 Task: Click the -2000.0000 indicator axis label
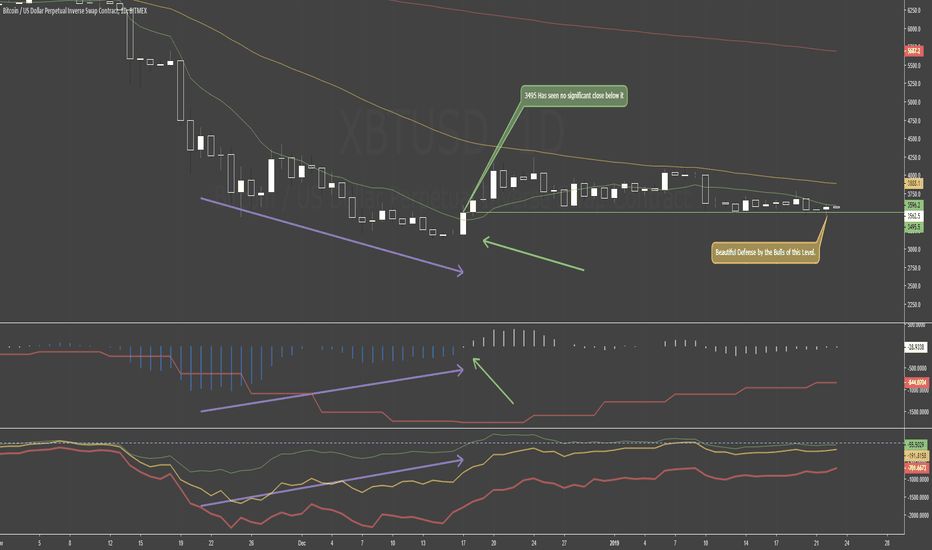point(916,516)
